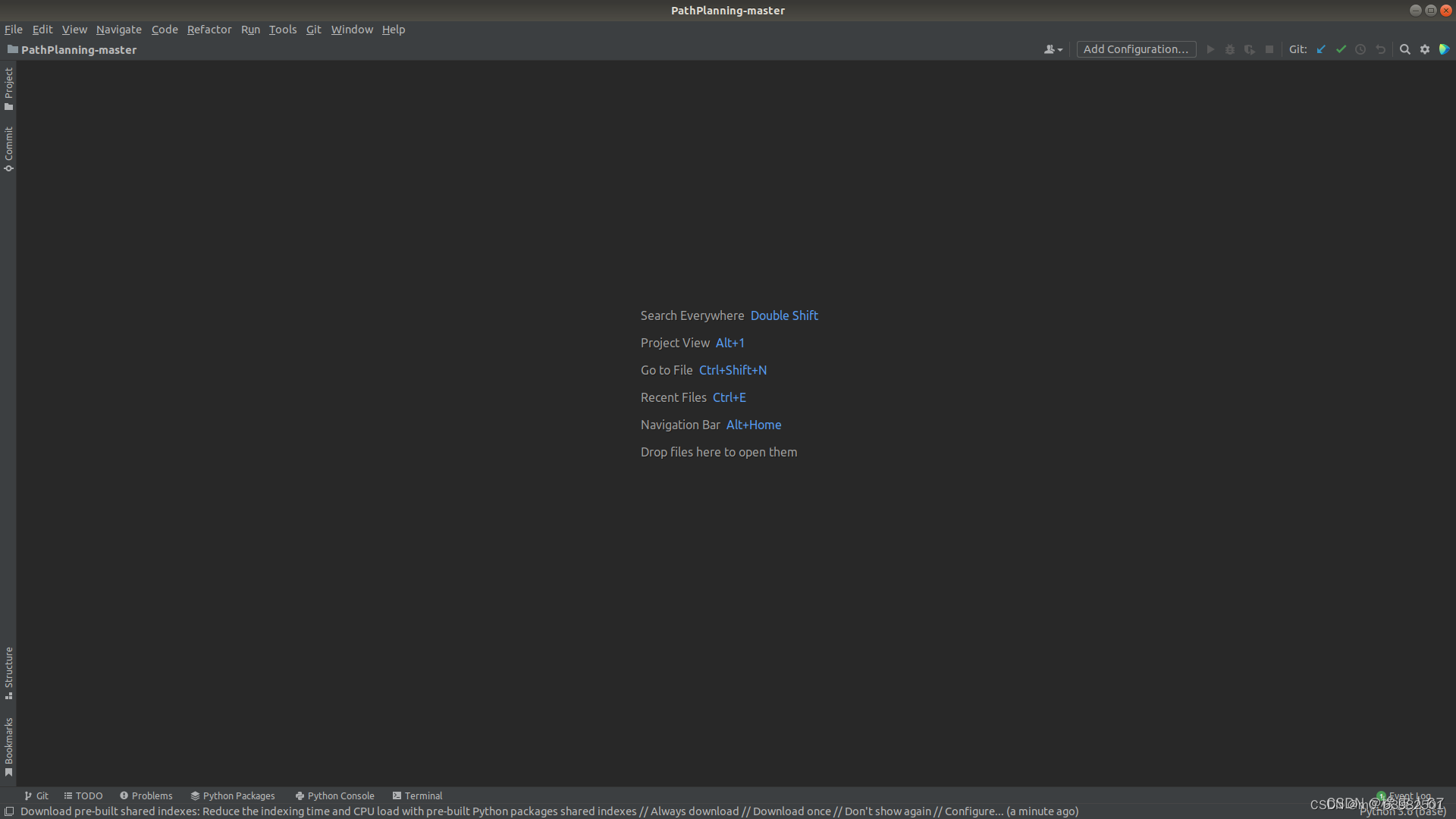Image resolution: width=1456 pixels, height=819 pixels.
Task: Click the Git checkmark status icon
Action: pos(1340,49)
